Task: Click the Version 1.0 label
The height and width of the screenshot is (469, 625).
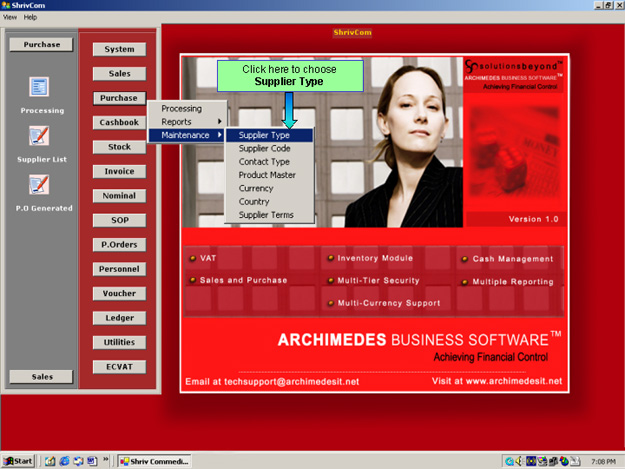Action: click(x=533, y=219)
